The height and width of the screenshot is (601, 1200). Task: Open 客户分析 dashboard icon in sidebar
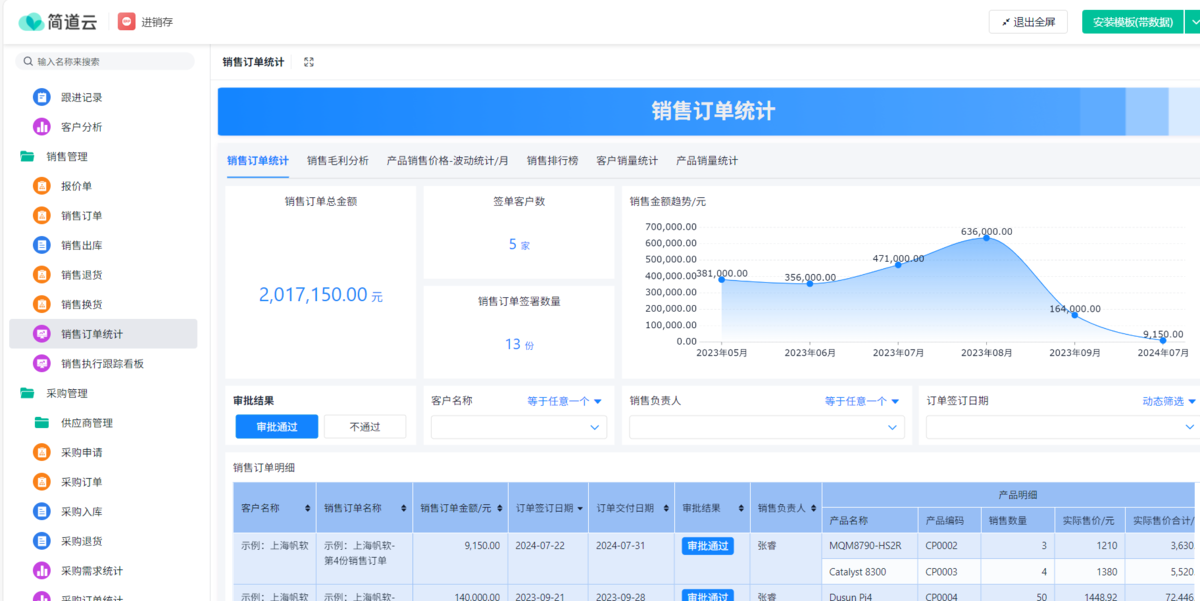41,127
